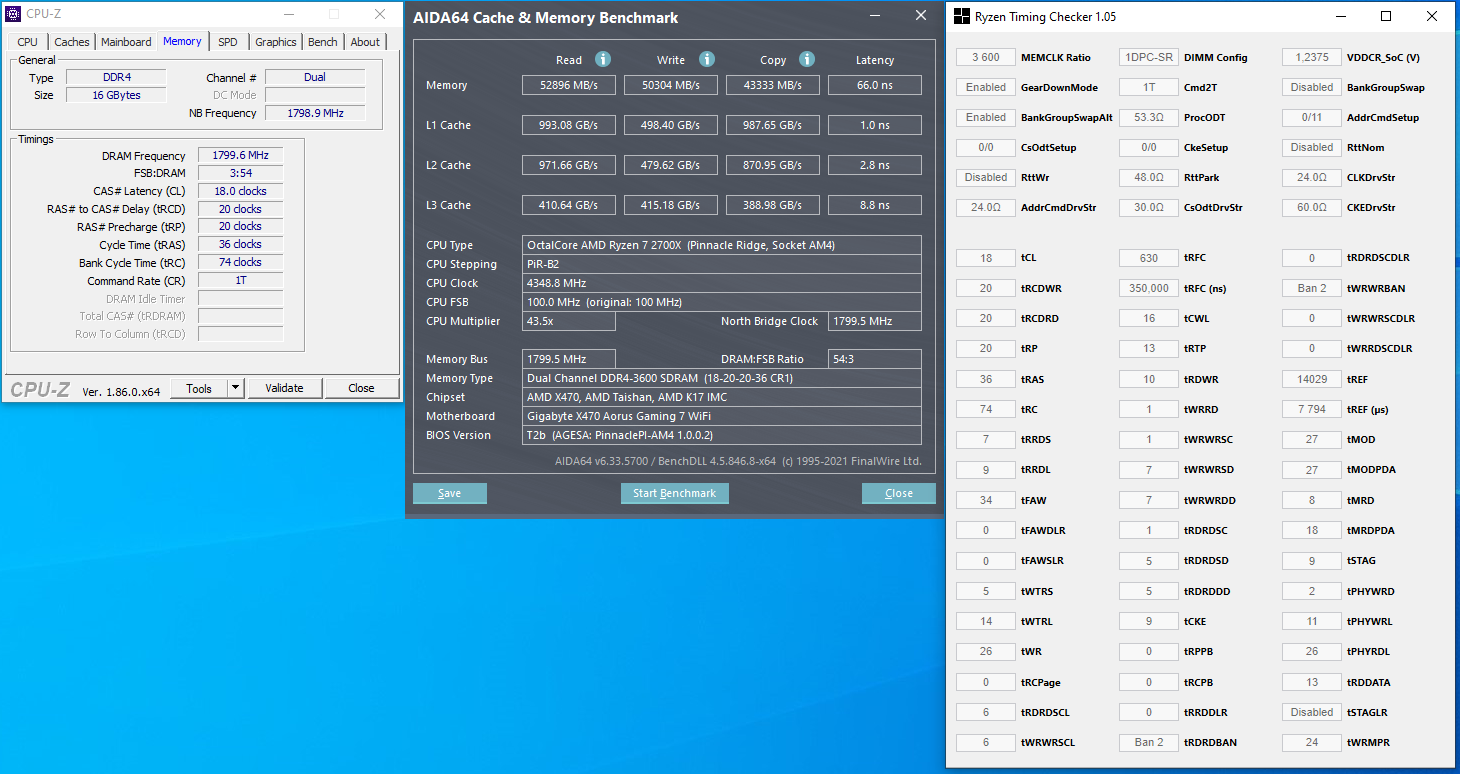Click CPU Multiplier value 43.5x
Image resolution: width=1460 pixels, height=774 pixels.
click(569, 321)
